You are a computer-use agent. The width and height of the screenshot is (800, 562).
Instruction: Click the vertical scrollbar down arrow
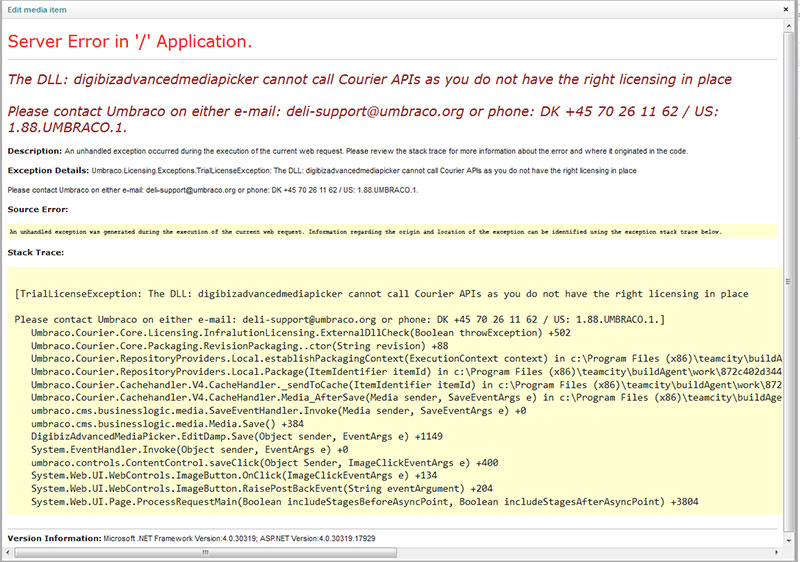(789, 540)
